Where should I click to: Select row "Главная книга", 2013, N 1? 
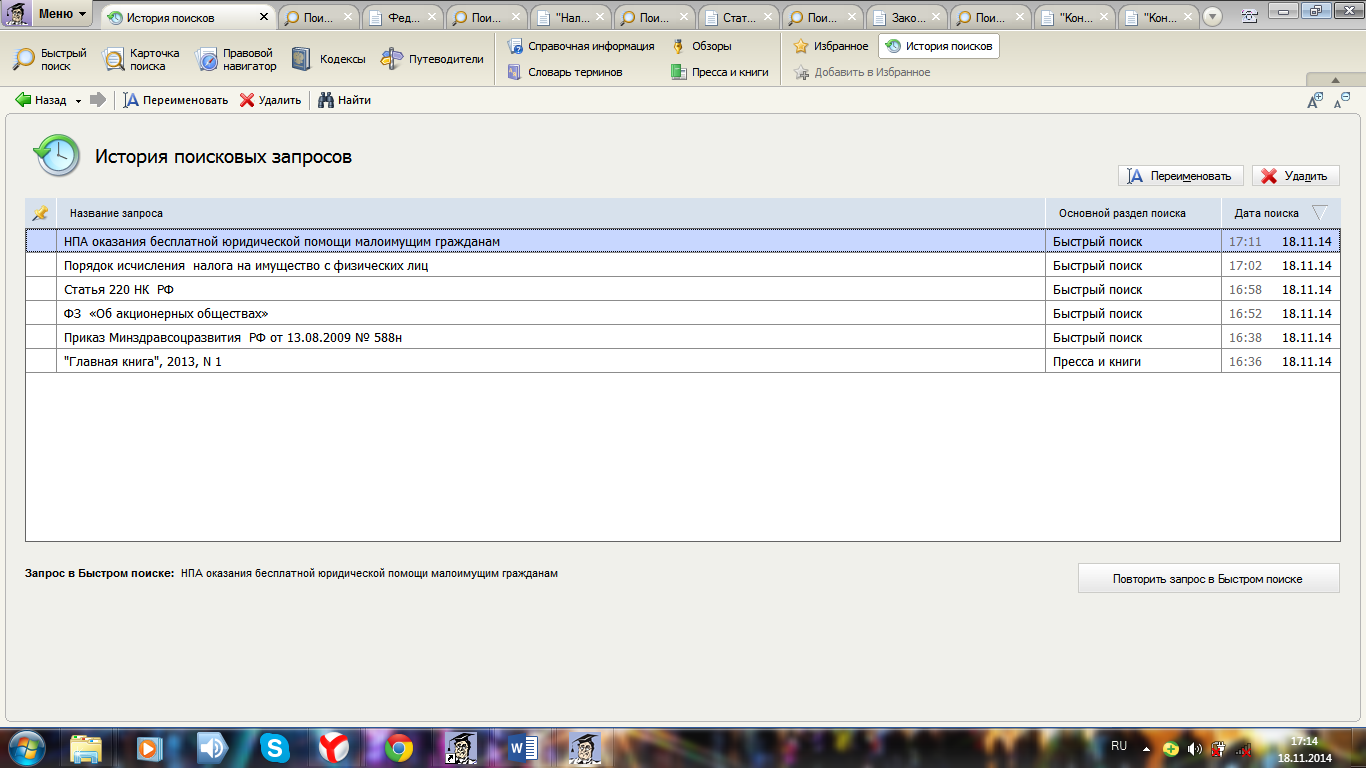[x=682, y=361]
